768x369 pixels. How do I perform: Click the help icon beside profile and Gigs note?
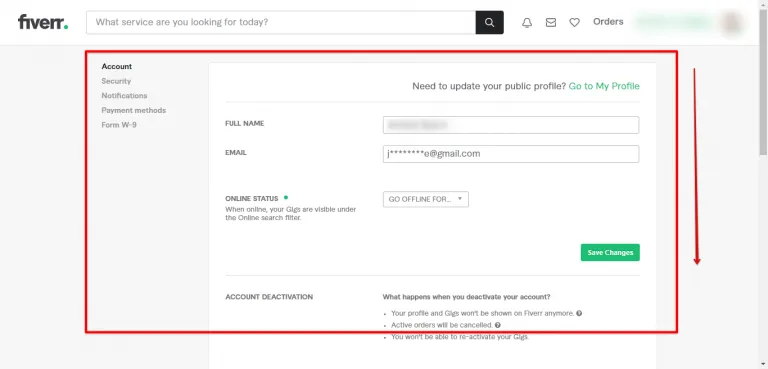point(579,313)
